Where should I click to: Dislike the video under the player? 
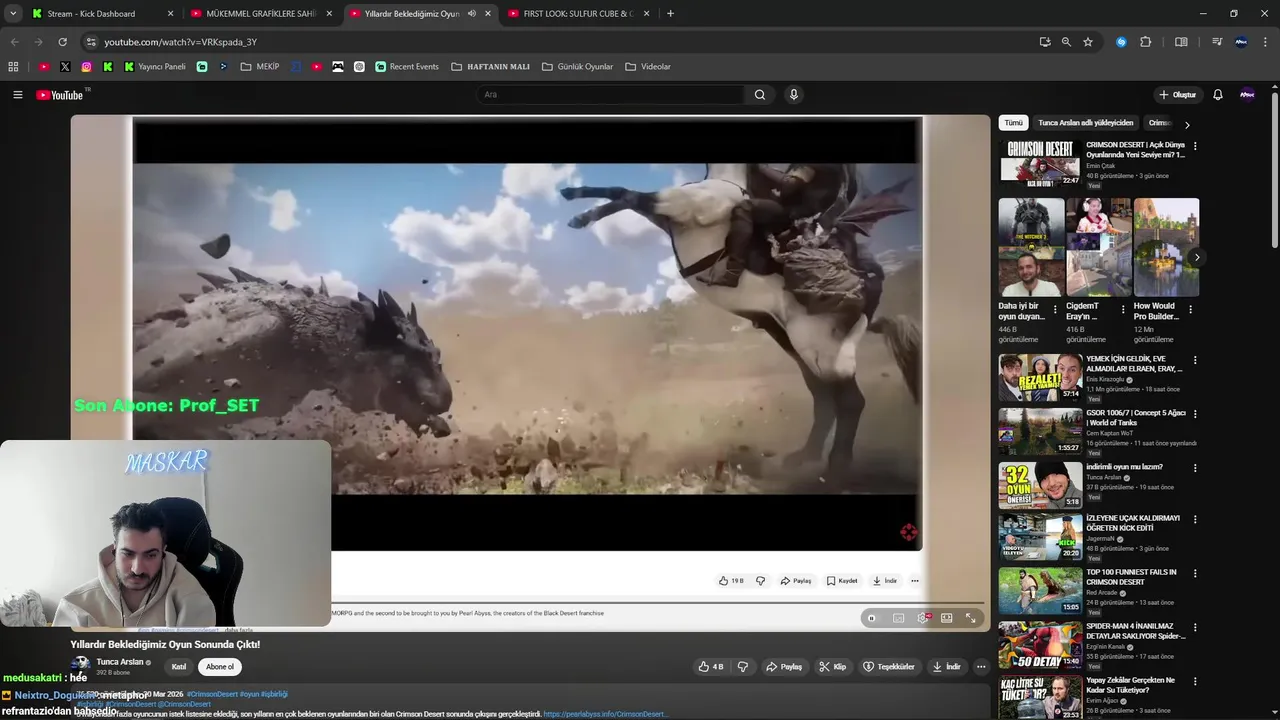(x=743, y=667)
